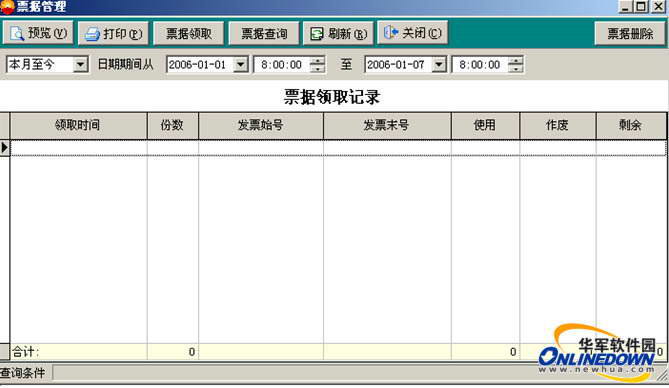Click the 票据删除 delete receipt button
Image resolution: width=669 pixels, height=388 pixels.
pyautogui.click(x=630, y=33)
